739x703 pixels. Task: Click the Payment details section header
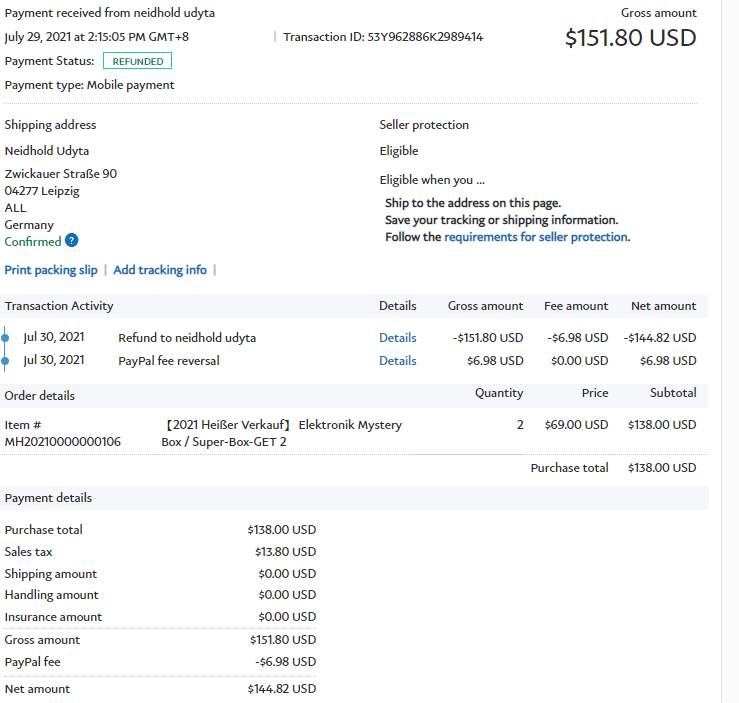tap(48, 498)
